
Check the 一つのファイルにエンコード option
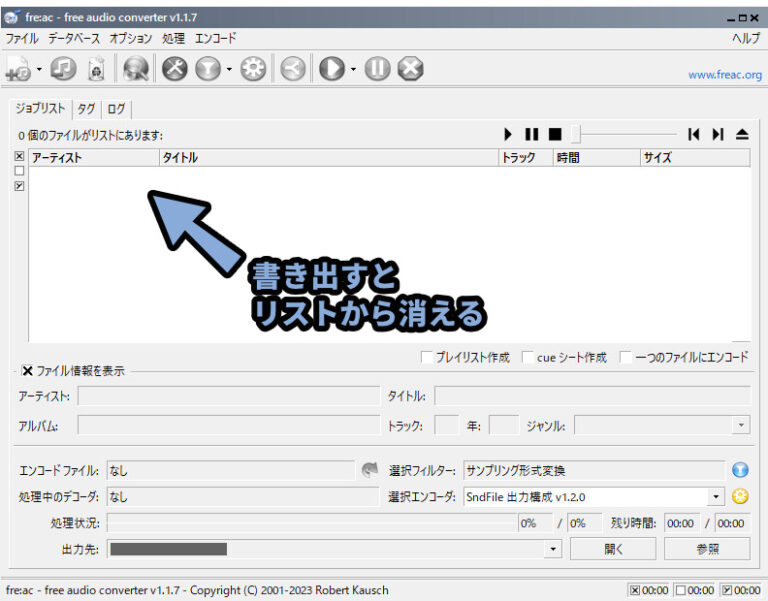pos(625,357)
